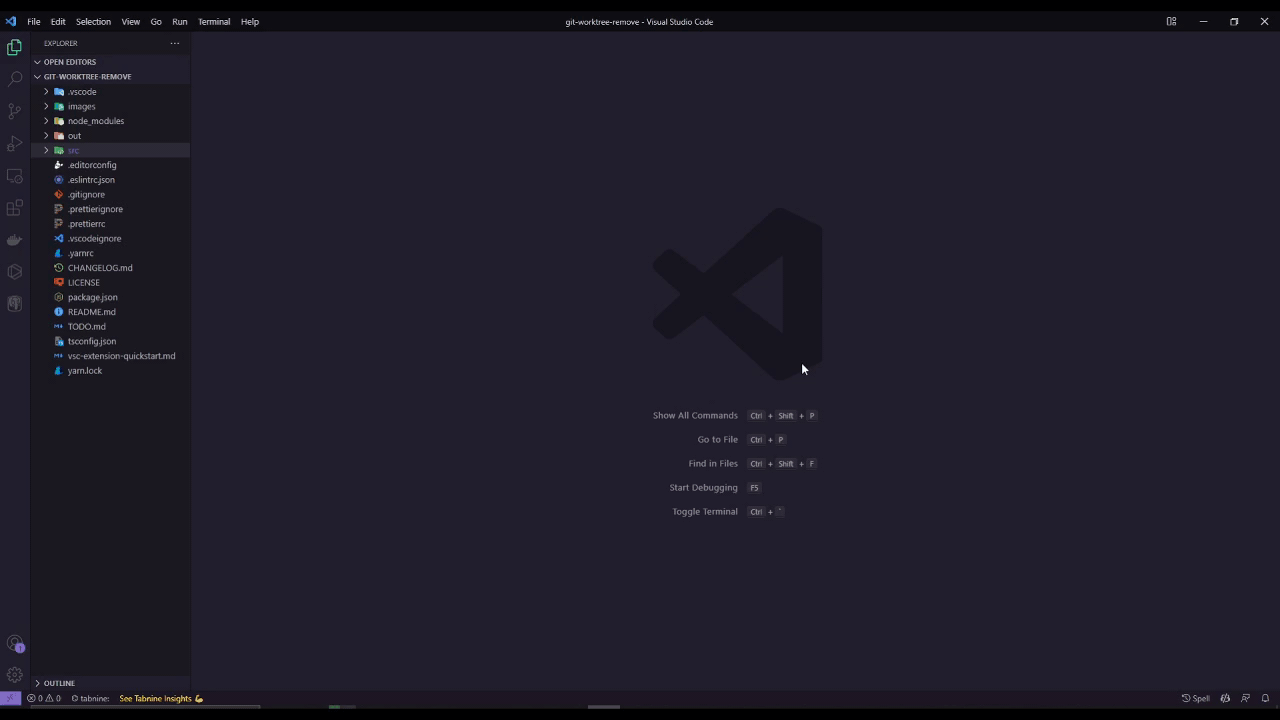Click the bottom activity bar icon above Accounts
The image size is (1280, 720).
[14, 304]
